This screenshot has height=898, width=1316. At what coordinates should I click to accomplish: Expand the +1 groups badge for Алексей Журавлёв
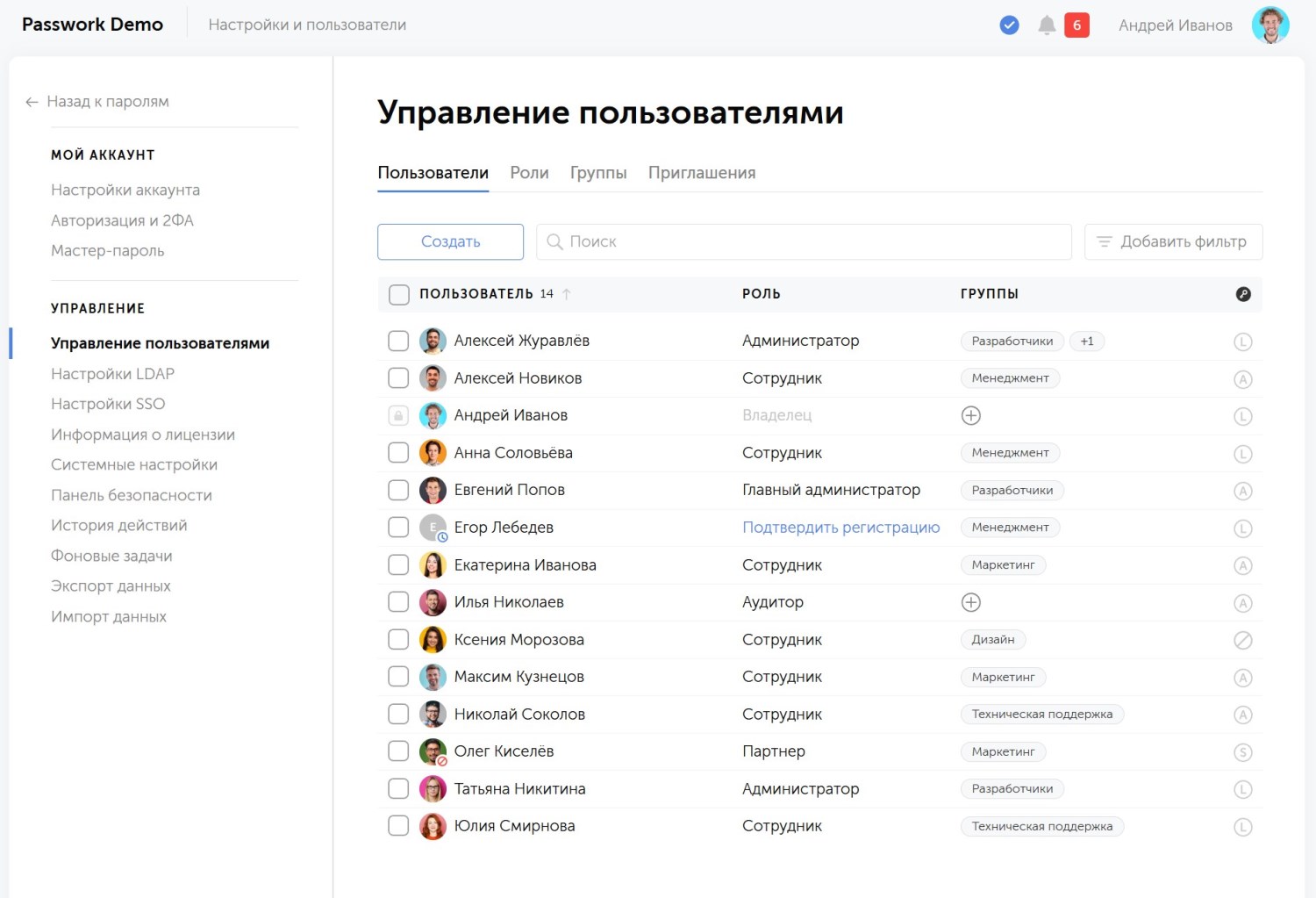pyautogui.click(x=1086, y=341)
